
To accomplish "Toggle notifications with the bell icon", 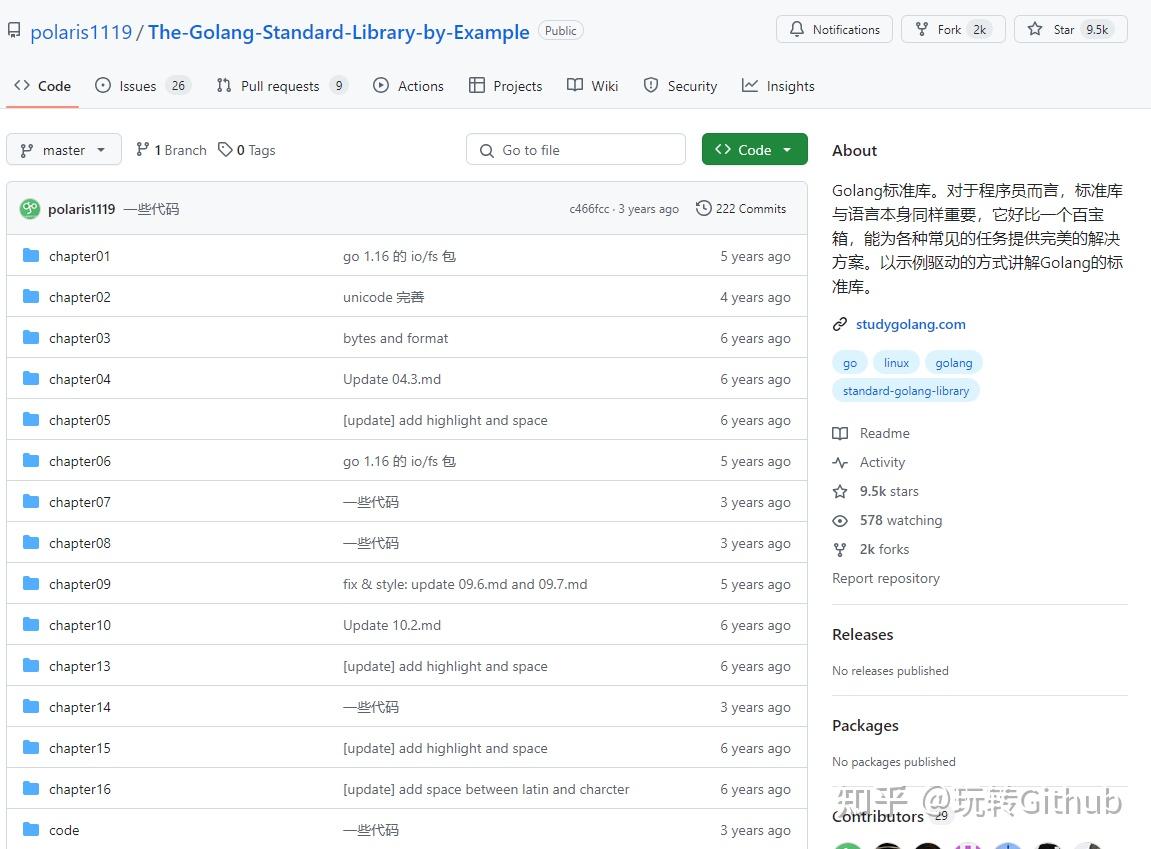I will [x=797, y=29].
